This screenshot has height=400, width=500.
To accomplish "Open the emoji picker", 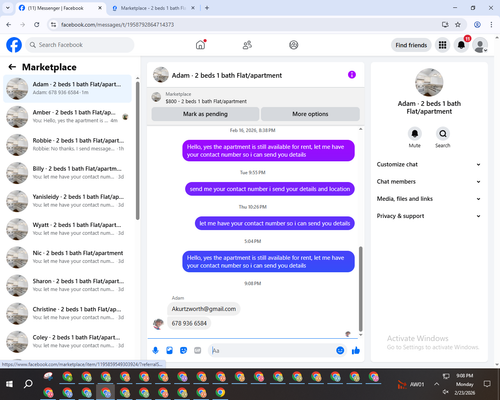I will 340,350.
